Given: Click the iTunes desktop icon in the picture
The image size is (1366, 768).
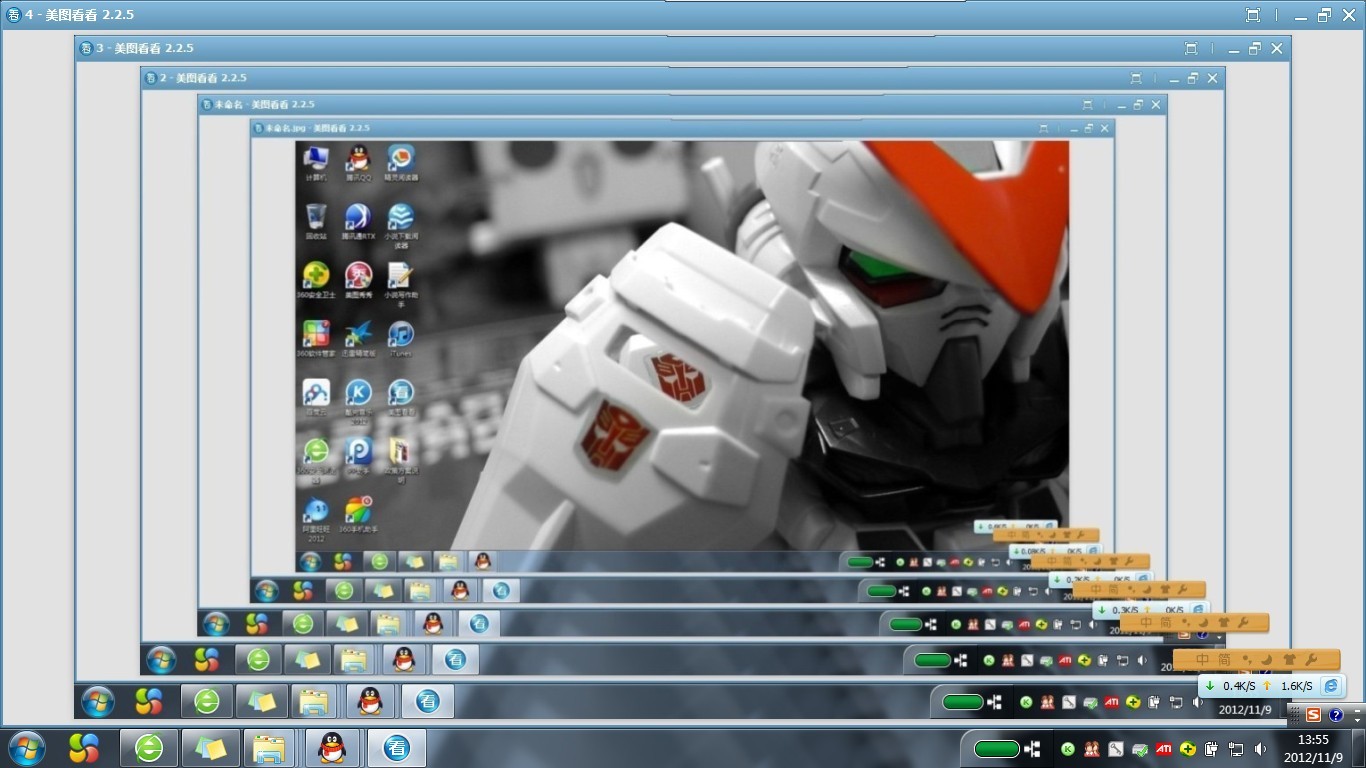Looking at the screenshot, I should [x=400, y=339].
